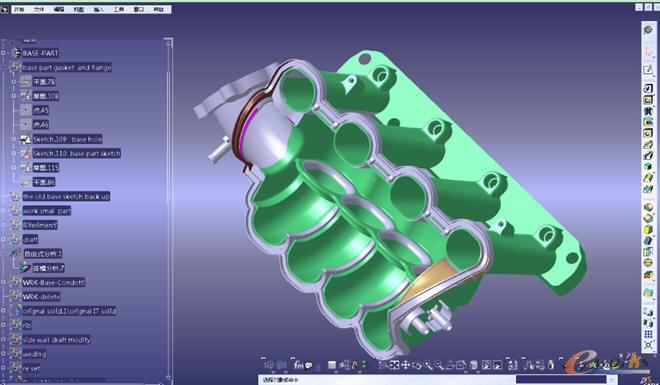Open the f(x) Formula tool
660x385 pixels.
tap(299, 365)
